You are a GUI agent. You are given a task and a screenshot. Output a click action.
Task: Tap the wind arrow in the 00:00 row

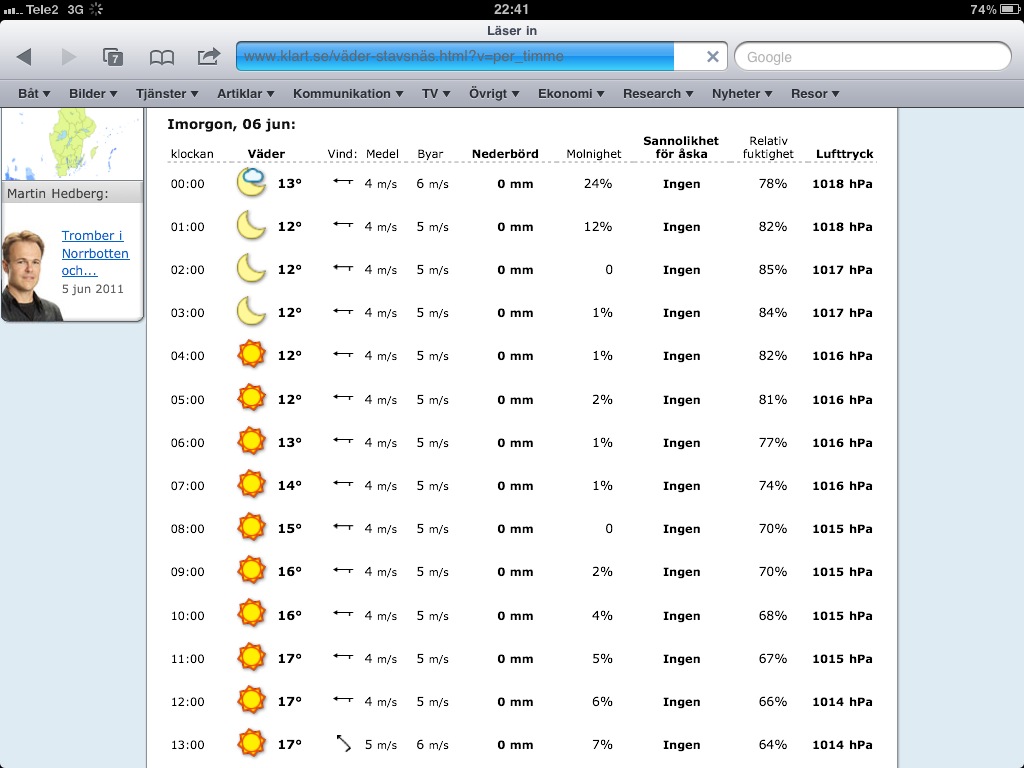pyautogui.click(x=343, y=182)
